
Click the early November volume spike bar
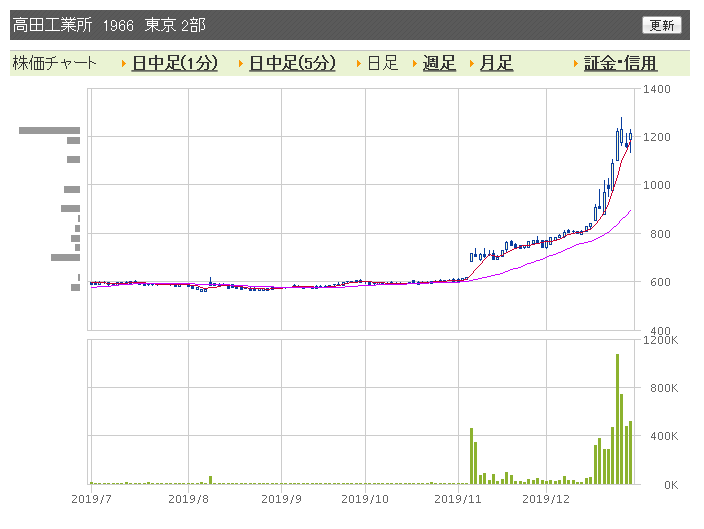[x=471, y=456]
